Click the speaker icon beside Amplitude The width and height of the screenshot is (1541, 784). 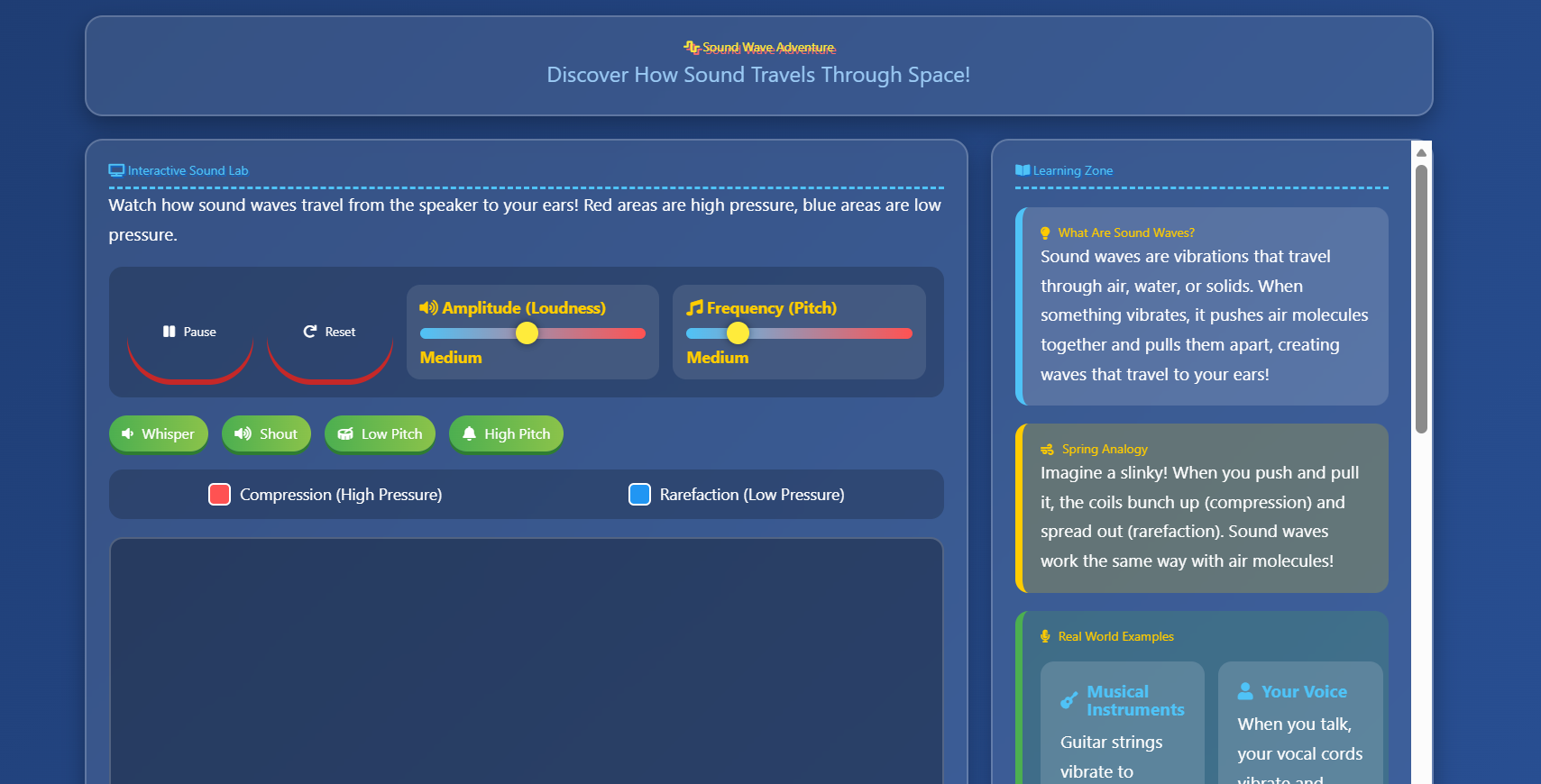428,308
